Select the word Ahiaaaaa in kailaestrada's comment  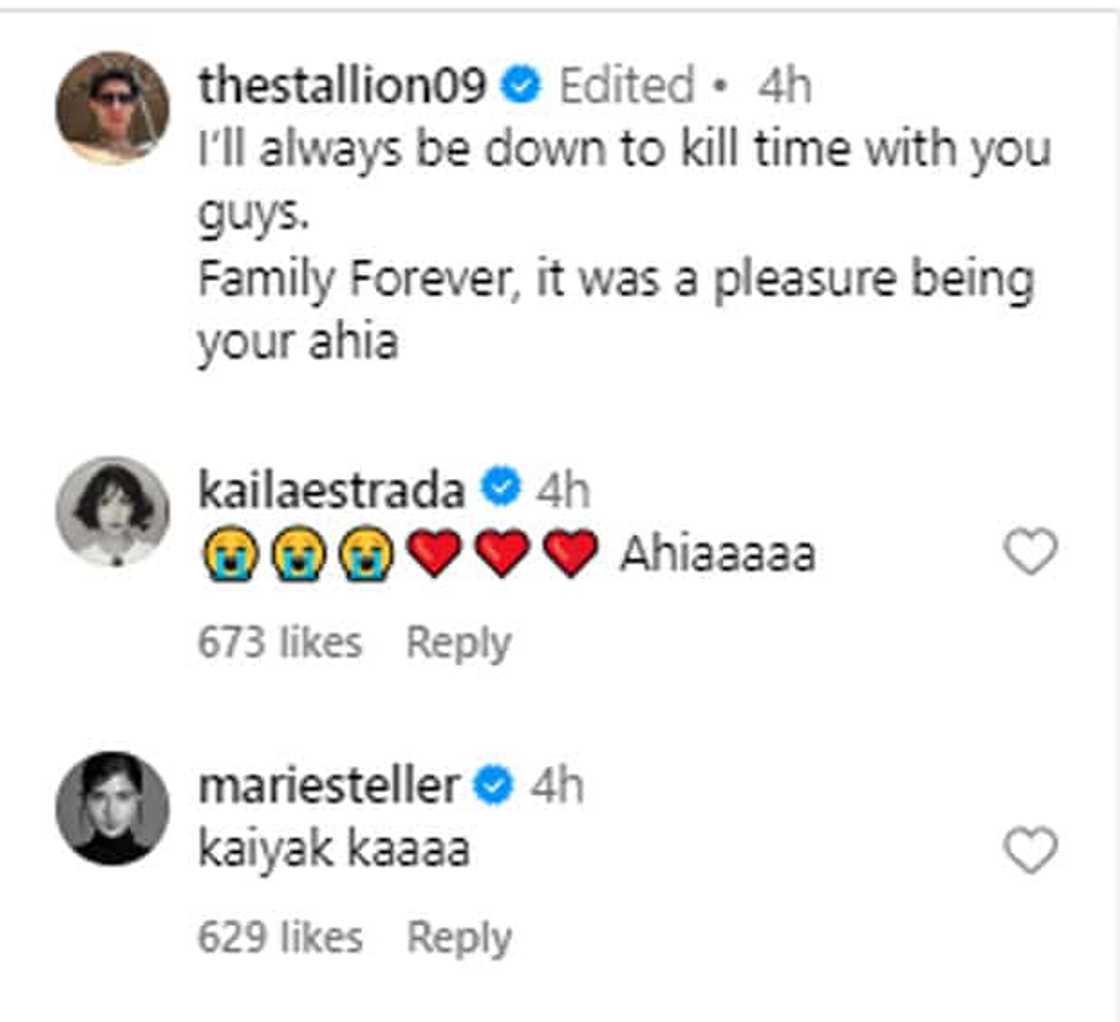click(x=718, y=552)
